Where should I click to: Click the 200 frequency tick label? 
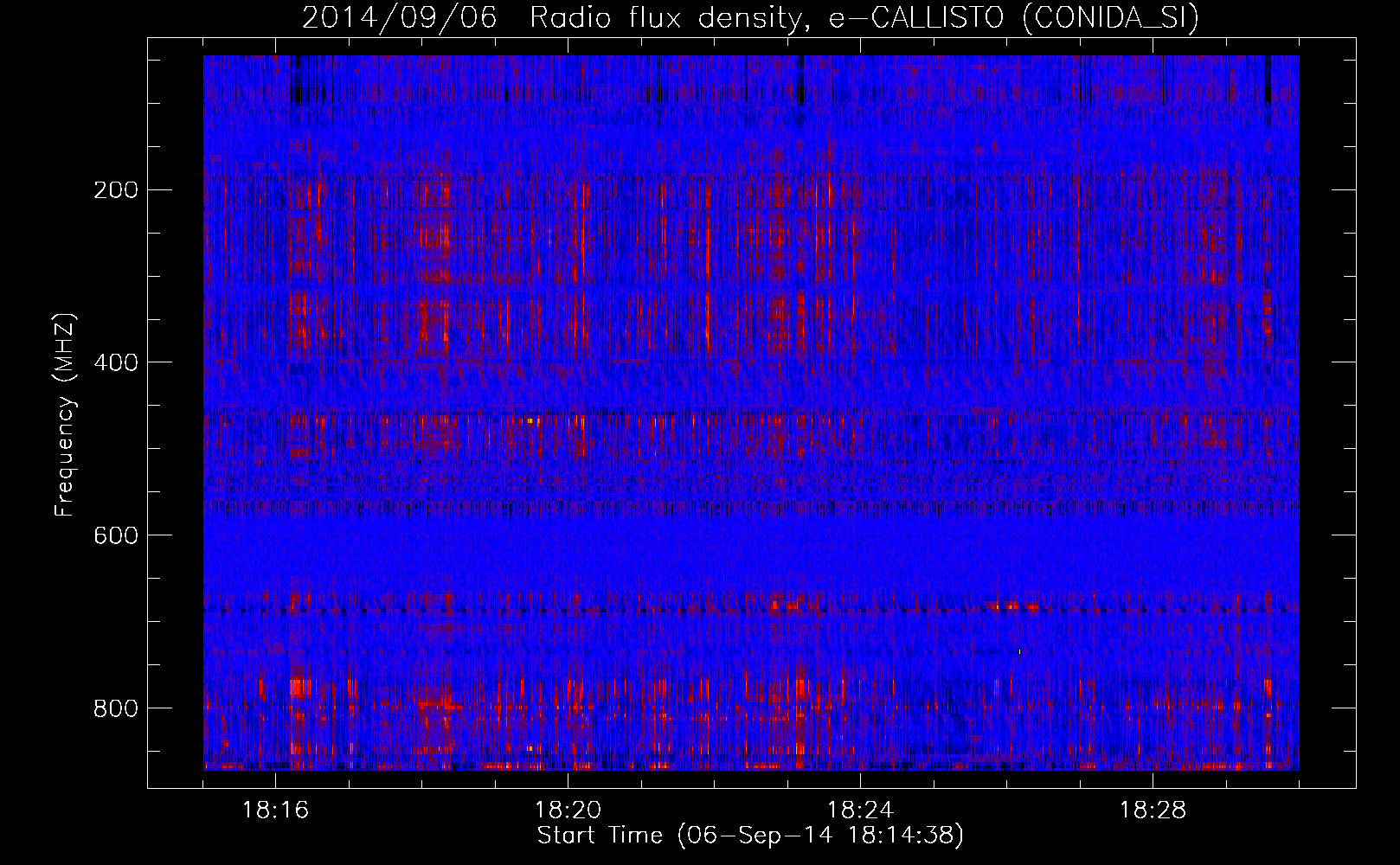click(x=115, y=189)
